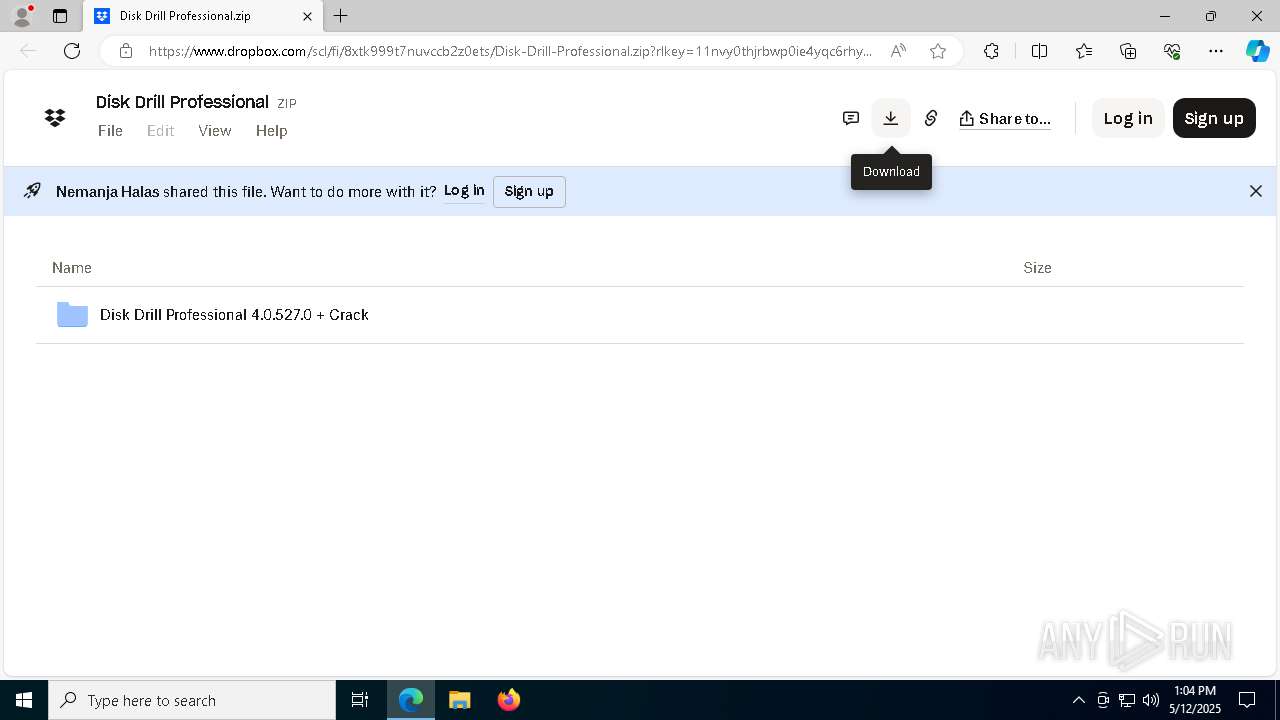Viewport: 1280px width, 720px height.
Task: Open the View menu
Action: pyautogui.click(x=215, y=131)
